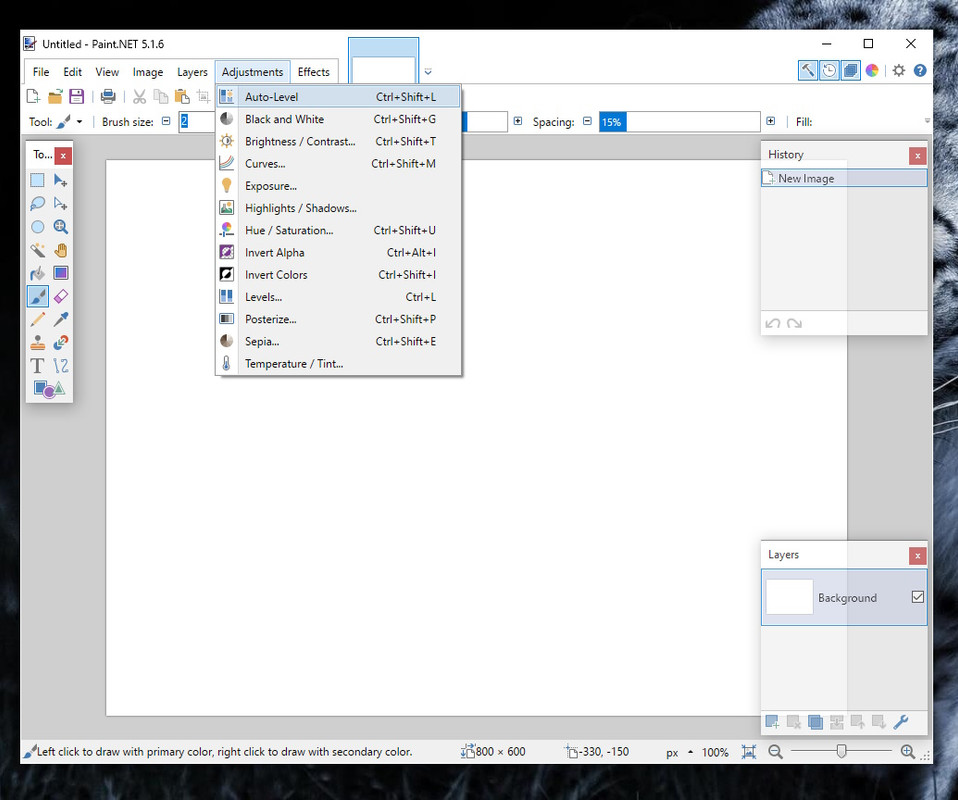The image size is (958, 800).
Task: Select the Pan hand tool
Action: [x=60, y=250]
